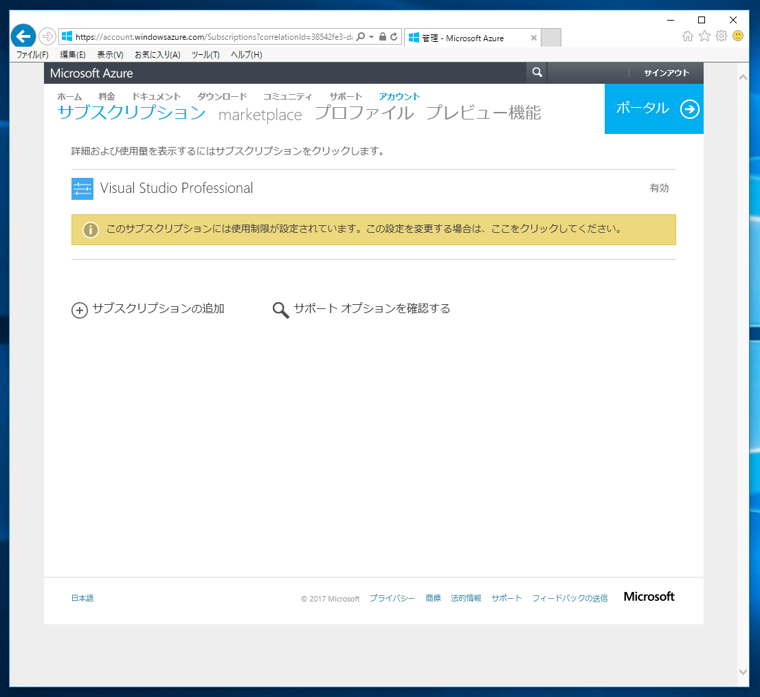This screenshot has width=760, height=697.
Task: Click the support options magnifier icon
Action: [x=281, y=310]
